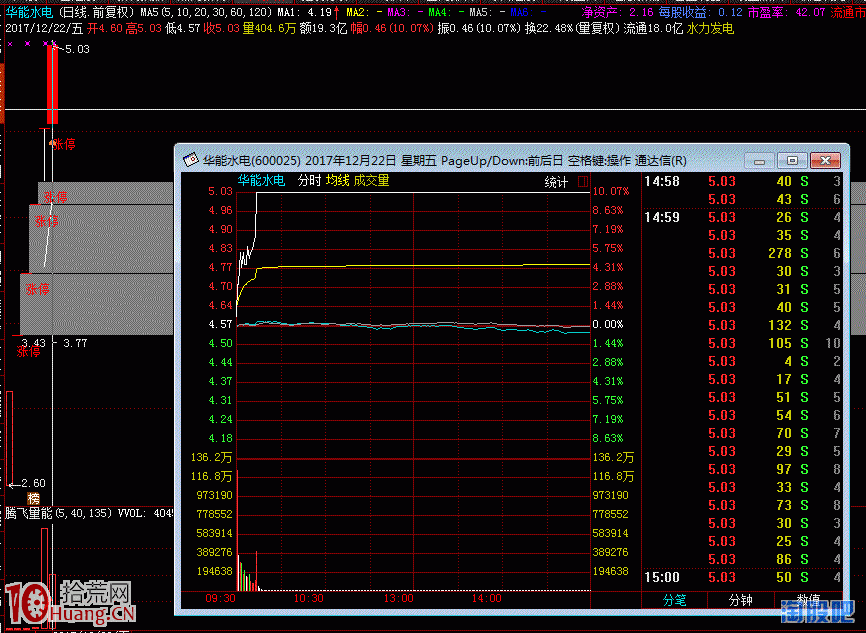Minimize the 华能水电 intraday popup window

[759, 161]
